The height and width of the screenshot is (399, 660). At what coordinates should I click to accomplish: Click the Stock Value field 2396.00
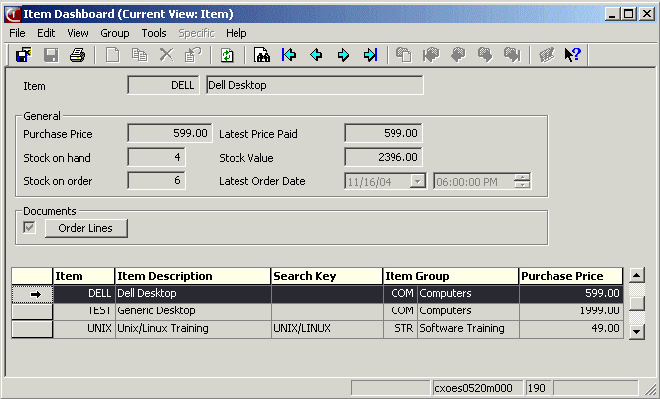[383, 157]
